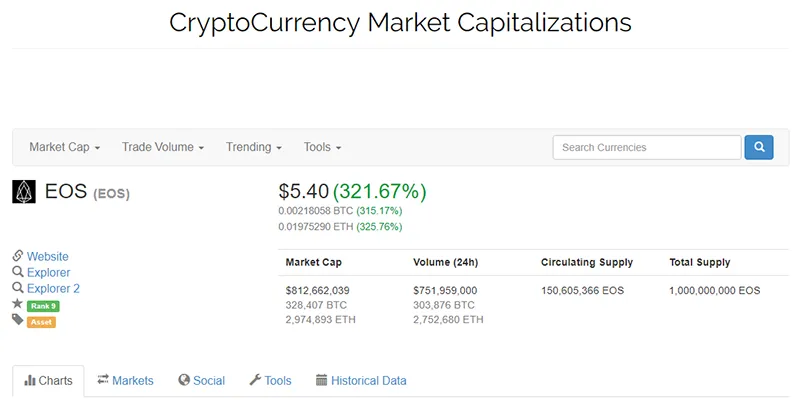Click the blue search magnifier button
The image size is (798, 400).
point(758,147)
